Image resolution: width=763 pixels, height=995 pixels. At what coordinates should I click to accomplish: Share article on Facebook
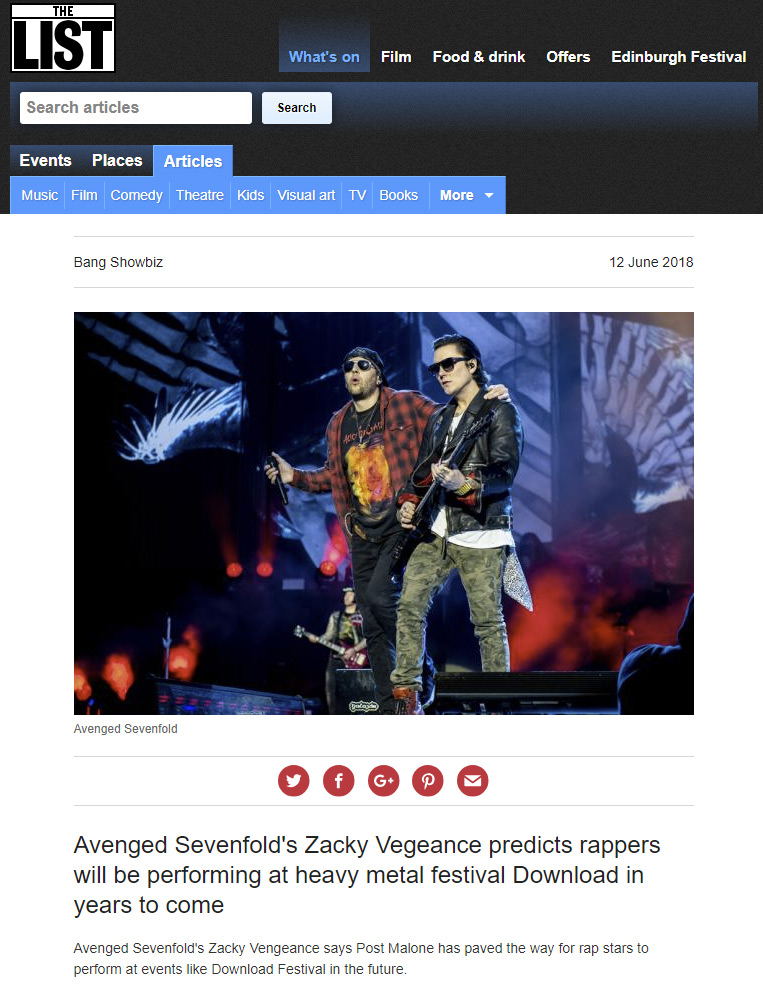coord(338,781)
